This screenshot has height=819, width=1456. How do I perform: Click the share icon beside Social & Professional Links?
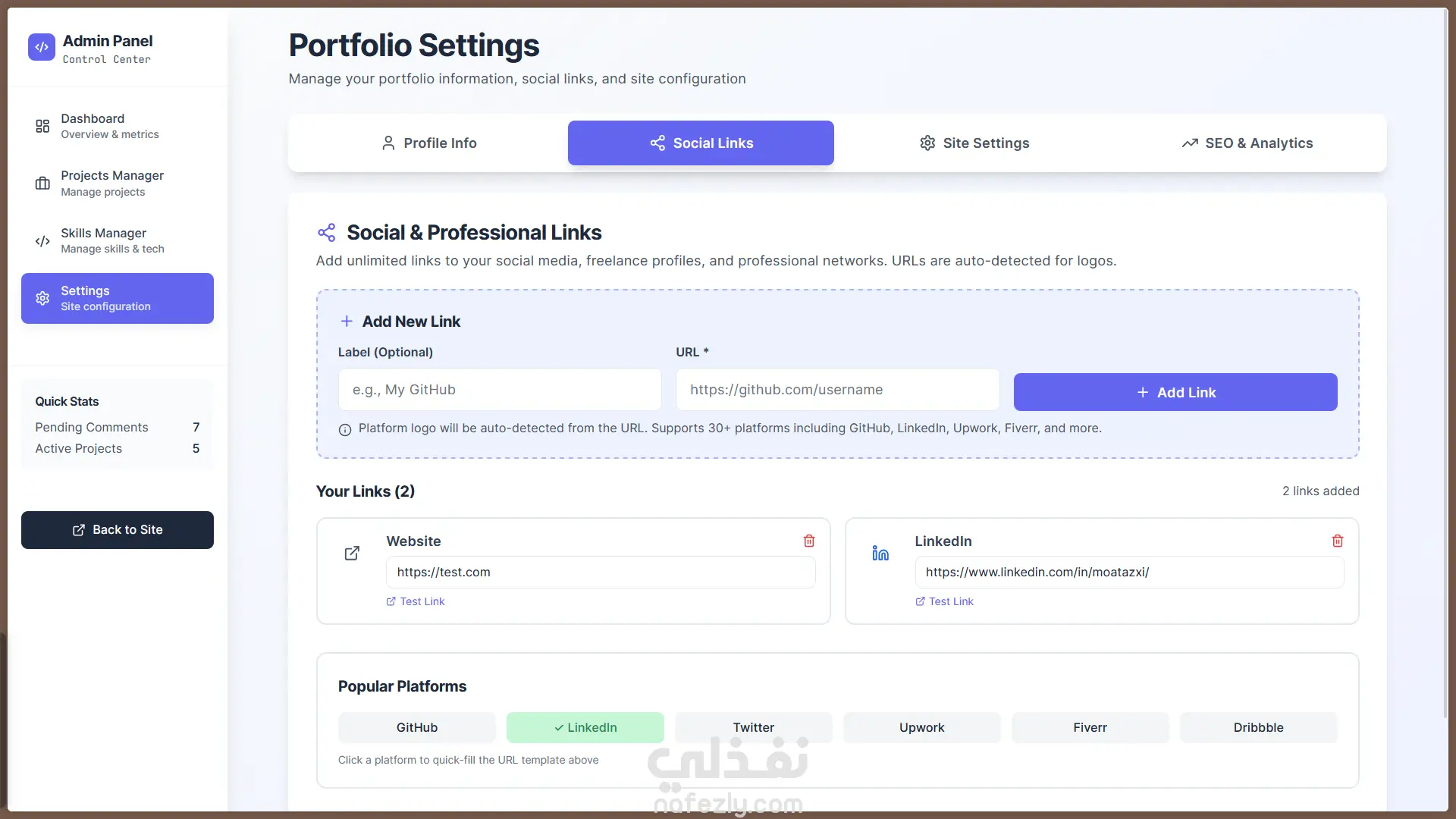[327, 233]
